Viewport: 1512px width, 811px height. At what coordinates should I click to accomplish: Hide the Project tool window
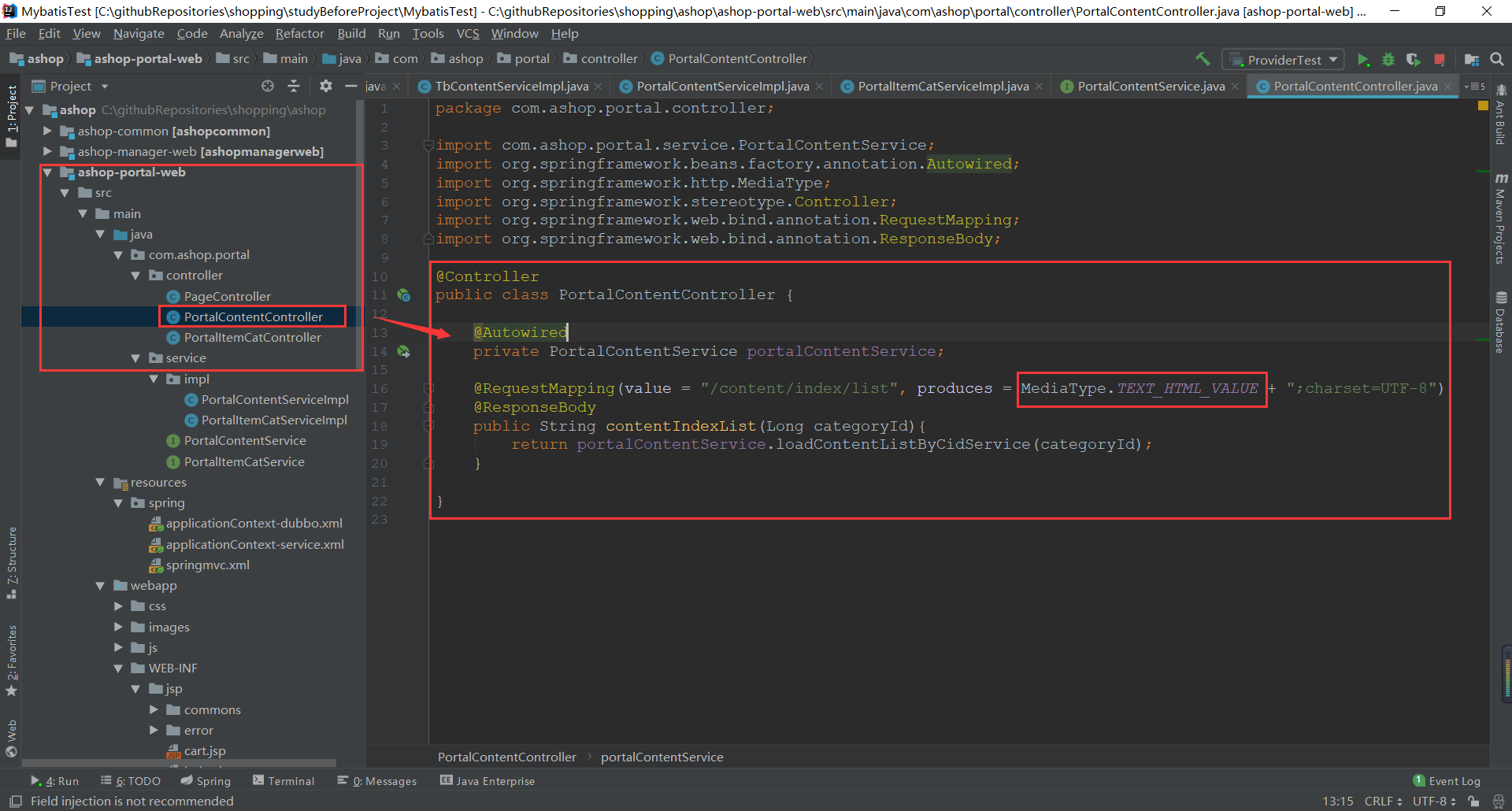[x=351, y=86]
